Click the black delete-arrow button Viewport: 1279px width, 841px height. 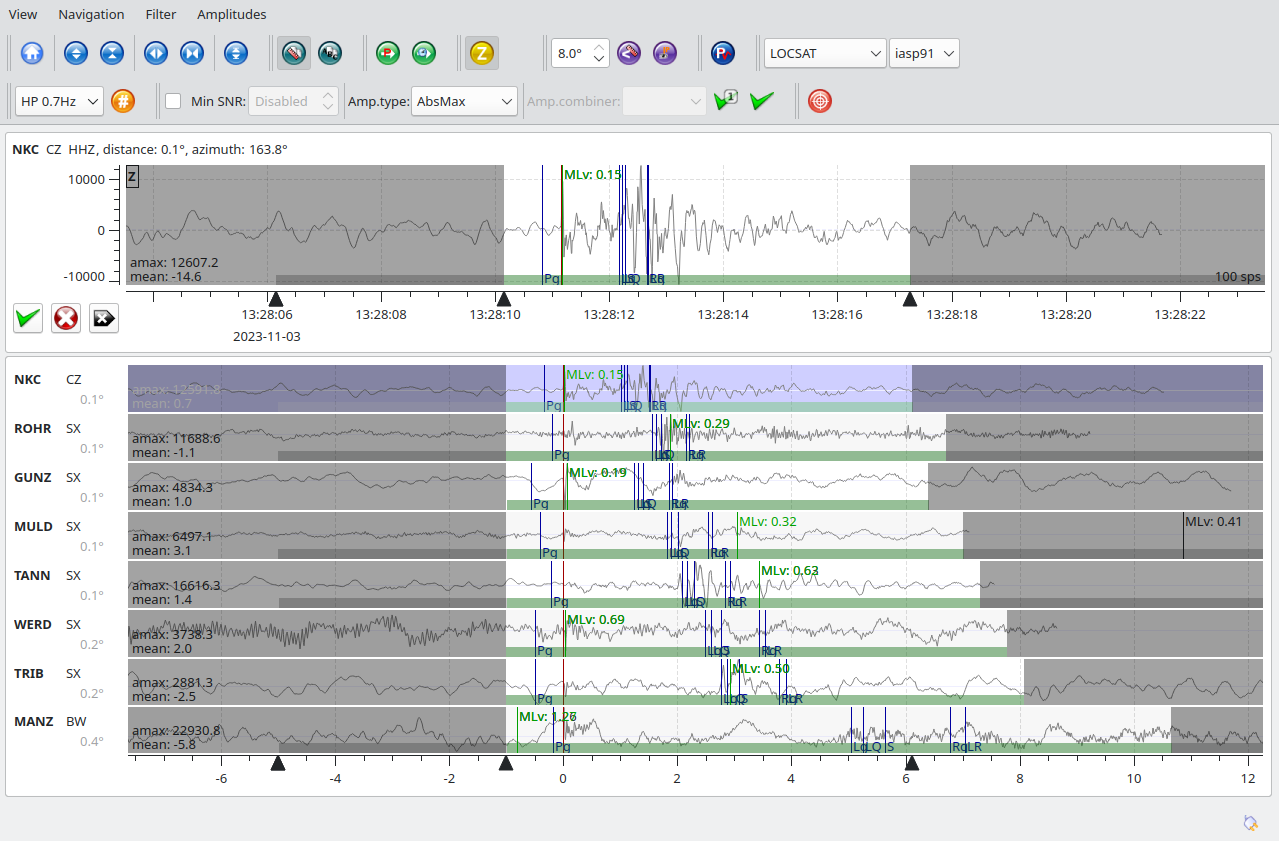(104, 318)
